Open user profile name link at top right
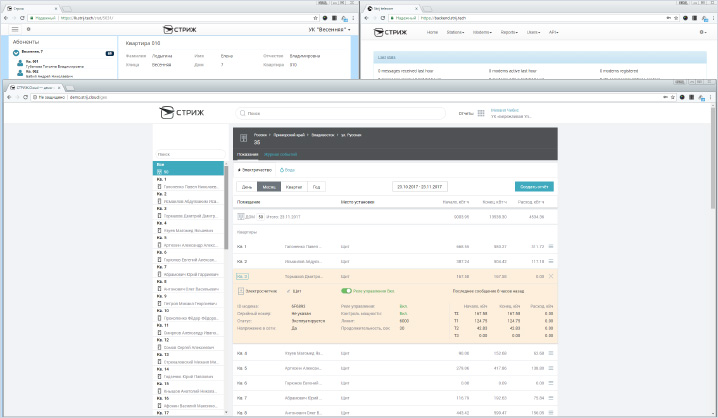 [505, 110]
